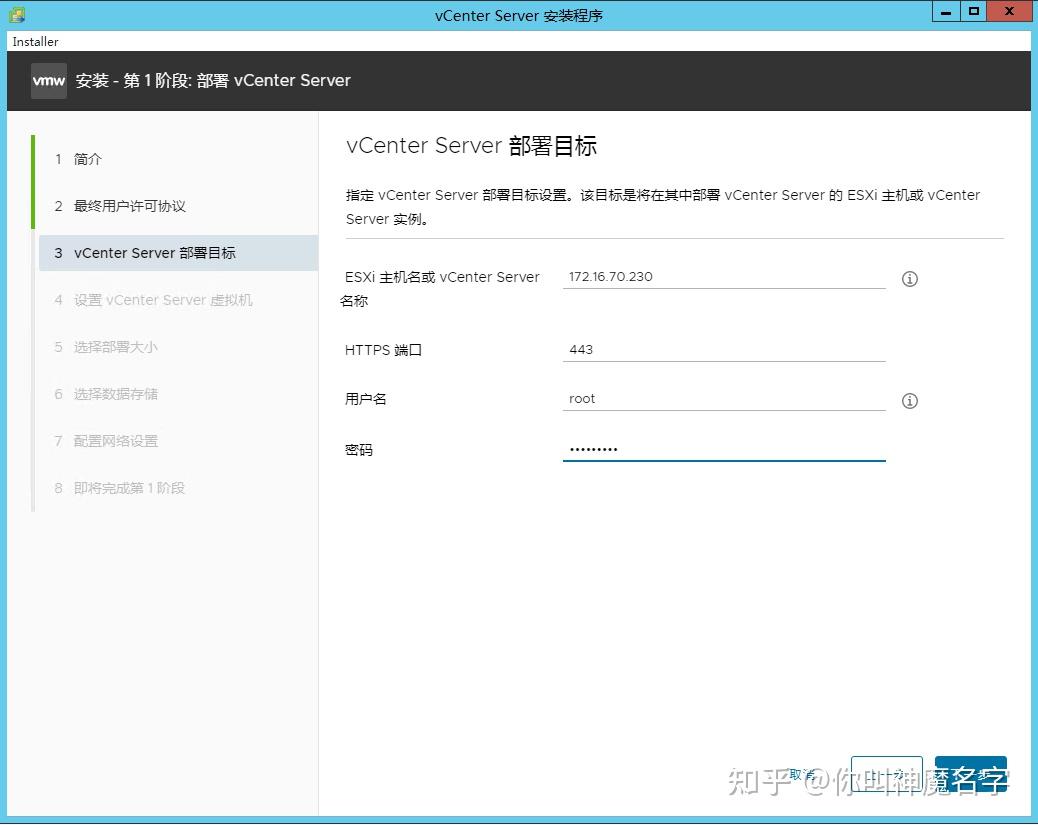Select step 6 选择数据存储
The width and height of the screenshot is (1038, 825).
coord(106,394)
